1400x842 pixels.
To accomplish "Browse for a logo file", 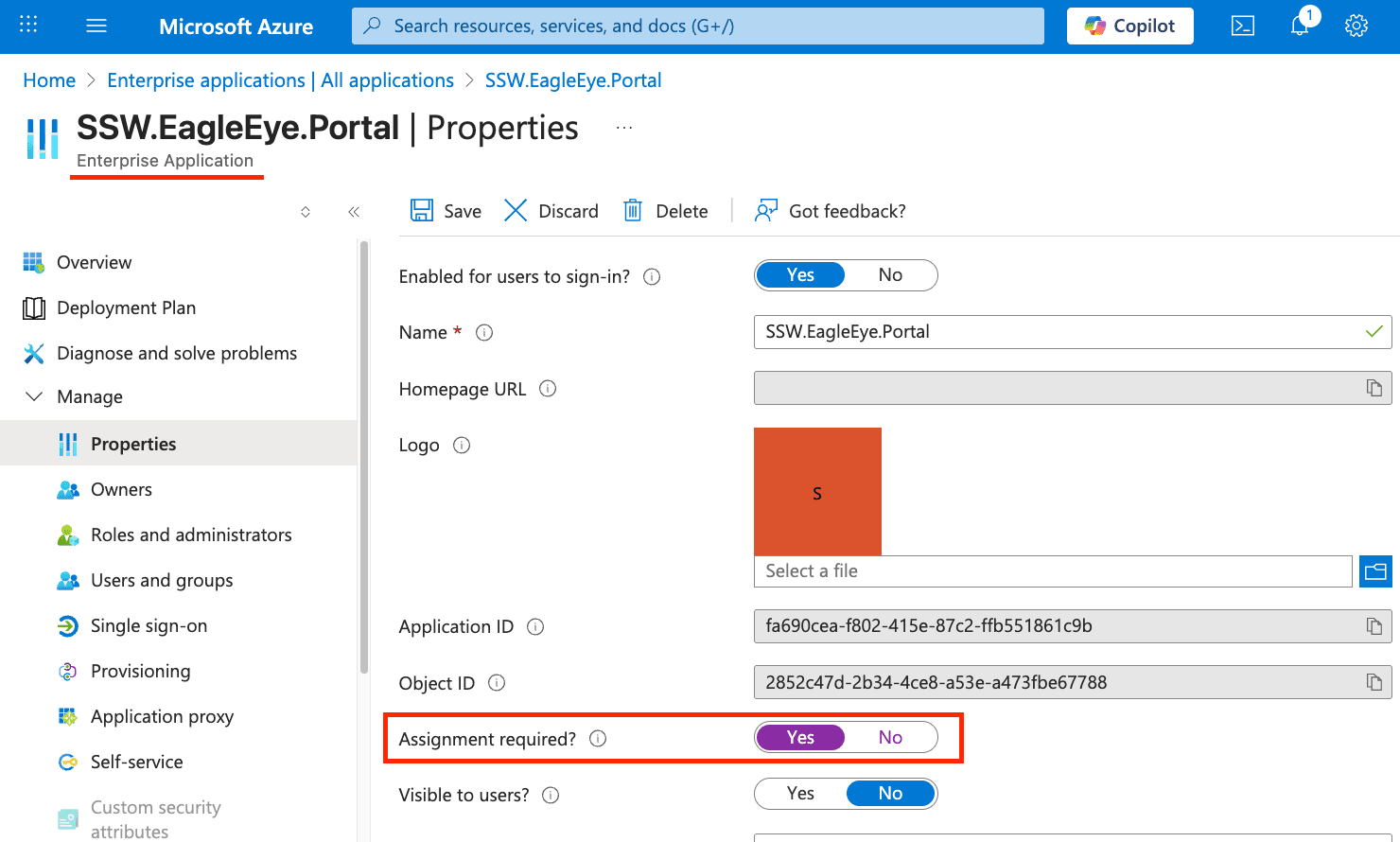I will coord(1375,571).
